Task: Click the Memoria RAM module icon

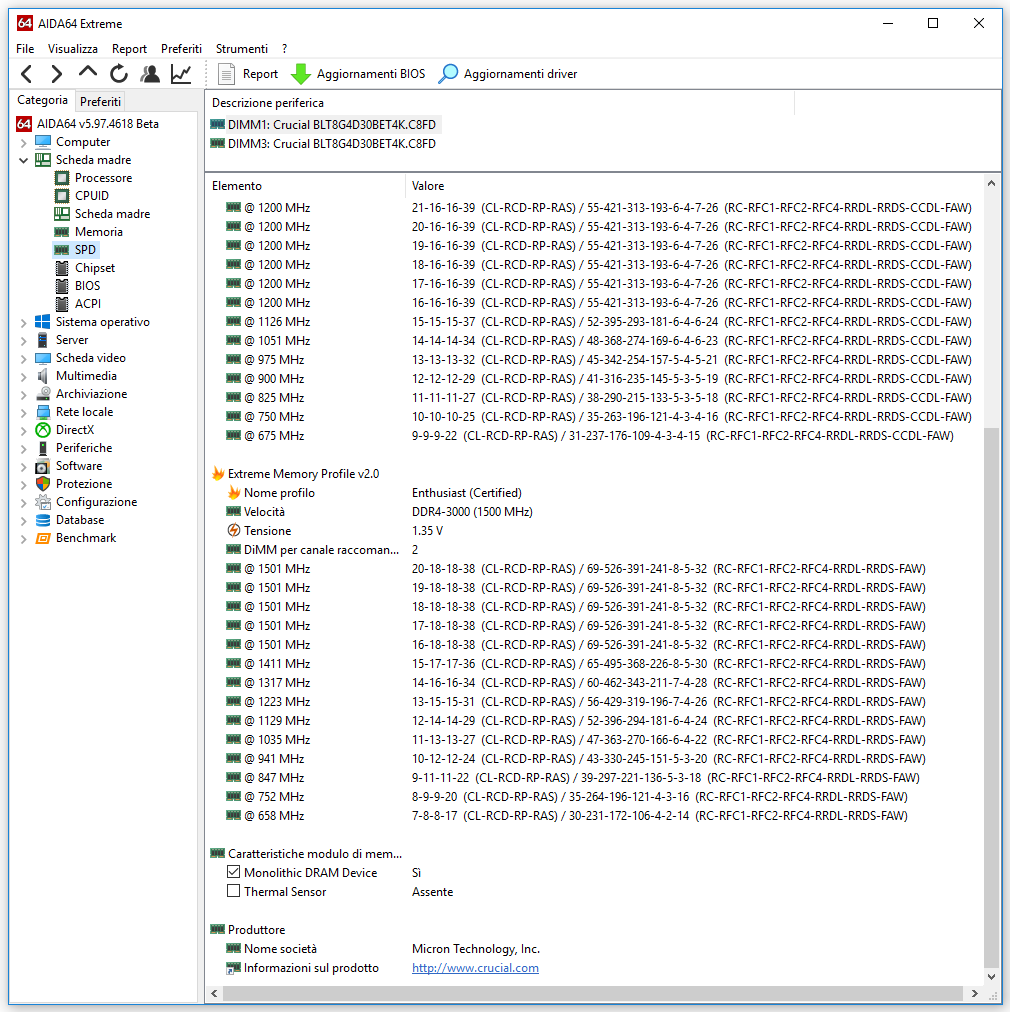Action: (x=62, y=232)
